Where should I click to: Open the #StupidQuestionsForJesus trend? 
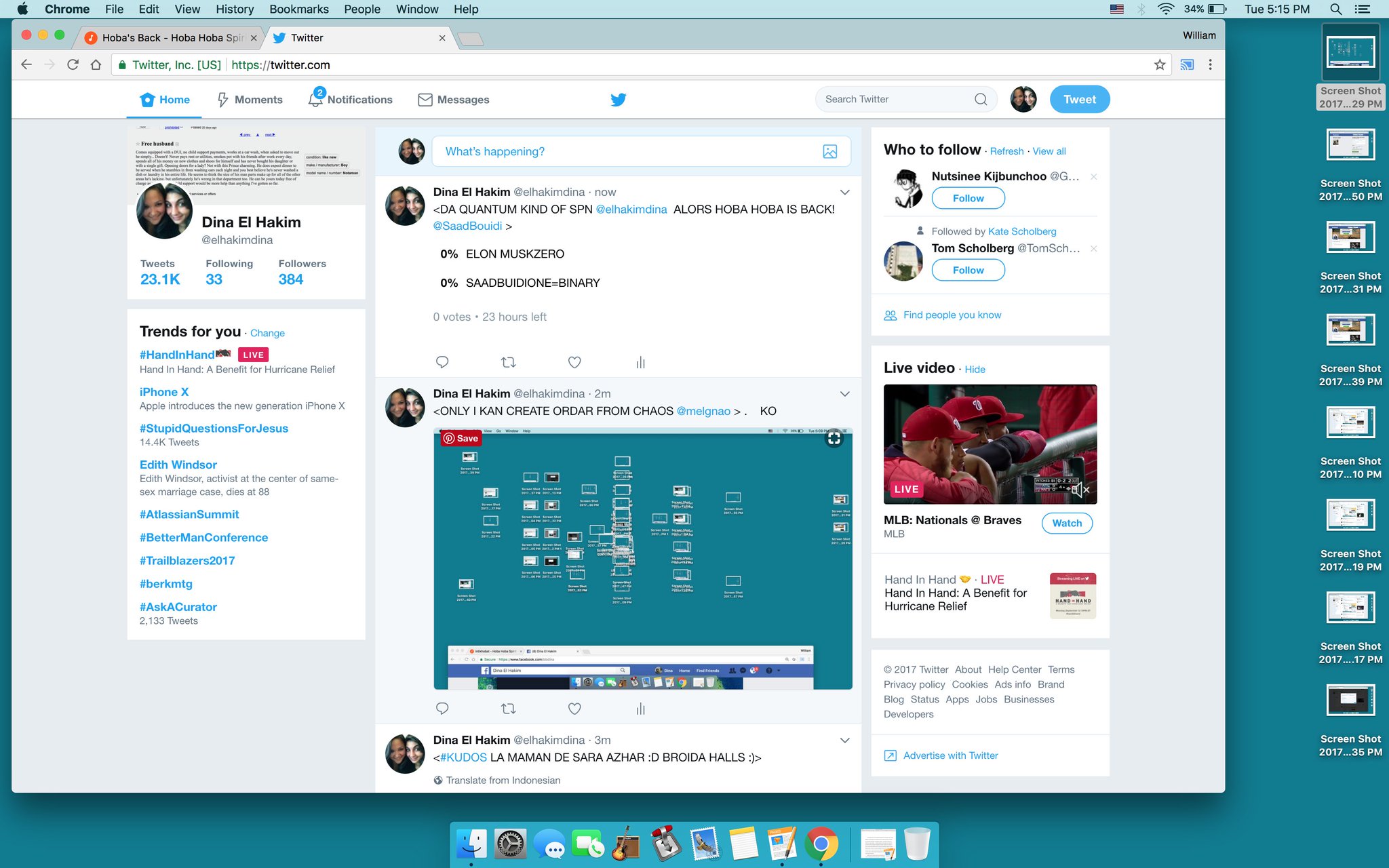pos(214,429)
